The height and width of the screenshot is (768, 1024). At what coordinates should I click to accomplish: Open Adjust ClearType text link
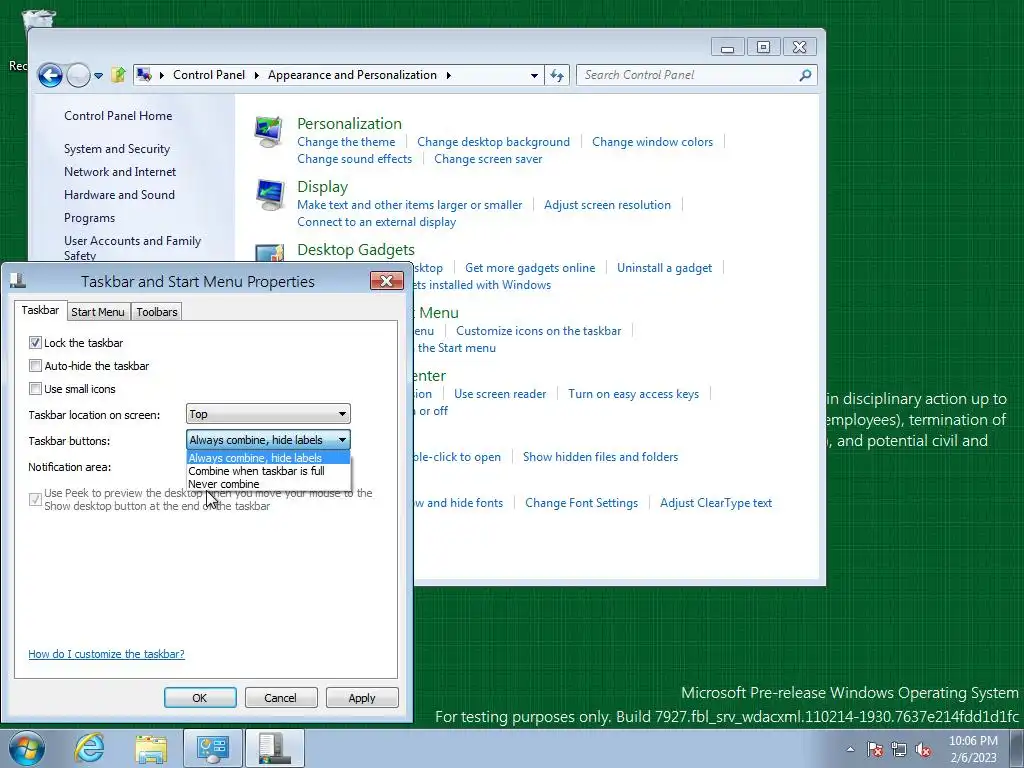click(x=716, y=503)
